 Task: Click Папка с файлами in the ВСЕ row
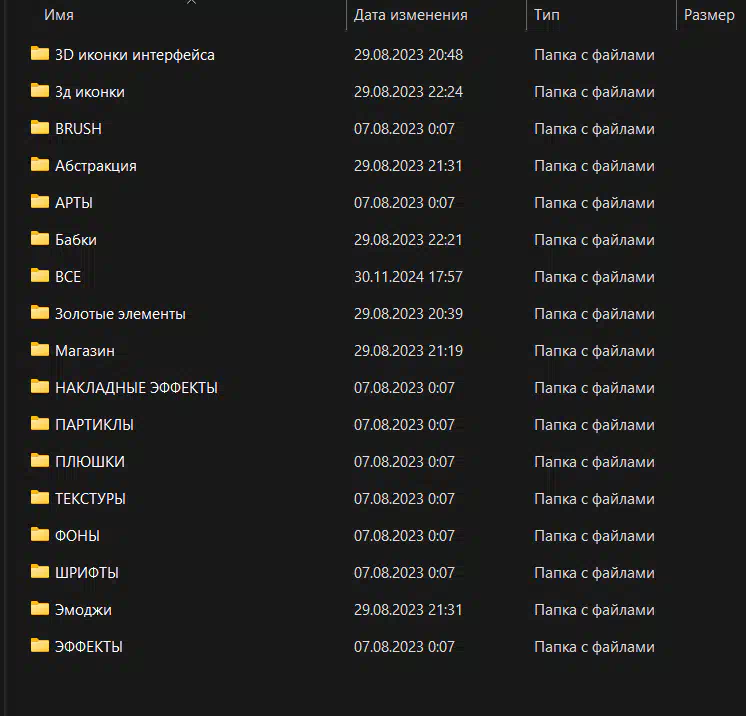(x=594, y=277)
